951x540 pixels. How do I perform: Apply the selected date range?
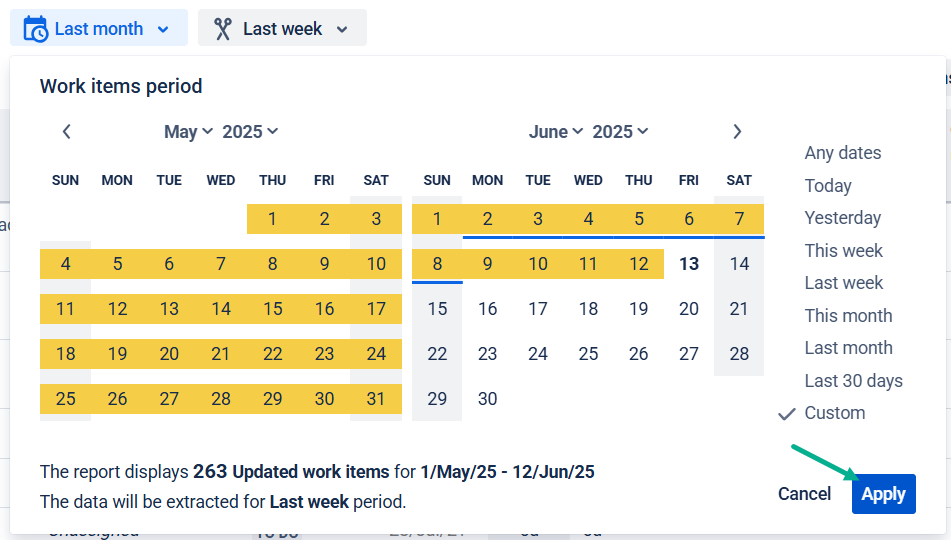tap(884, 494)
